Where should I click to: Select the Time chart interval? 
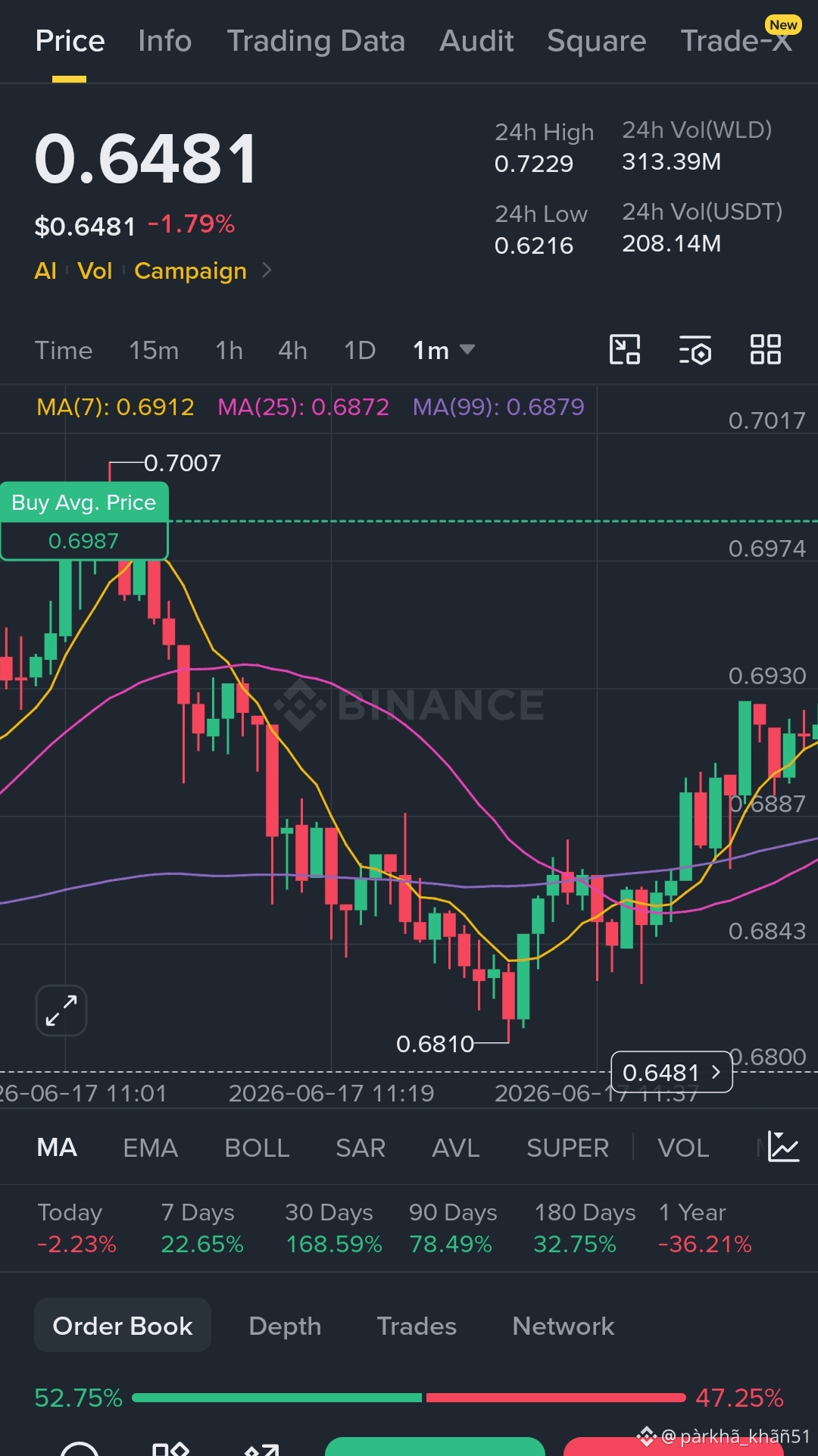(x=64, y=351)
